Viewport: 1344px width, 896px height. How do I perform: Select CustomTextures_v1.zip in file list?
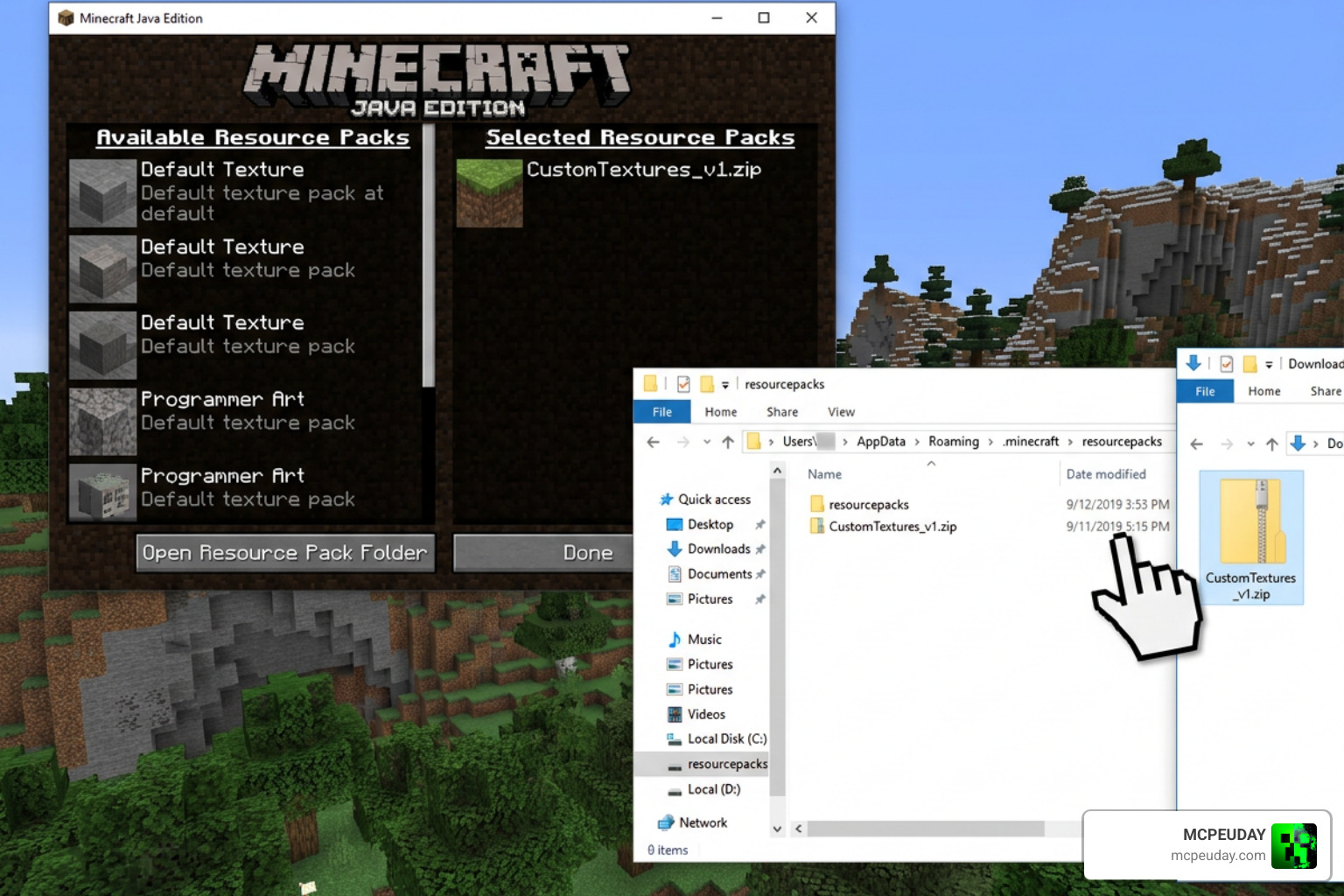(883, 527)
